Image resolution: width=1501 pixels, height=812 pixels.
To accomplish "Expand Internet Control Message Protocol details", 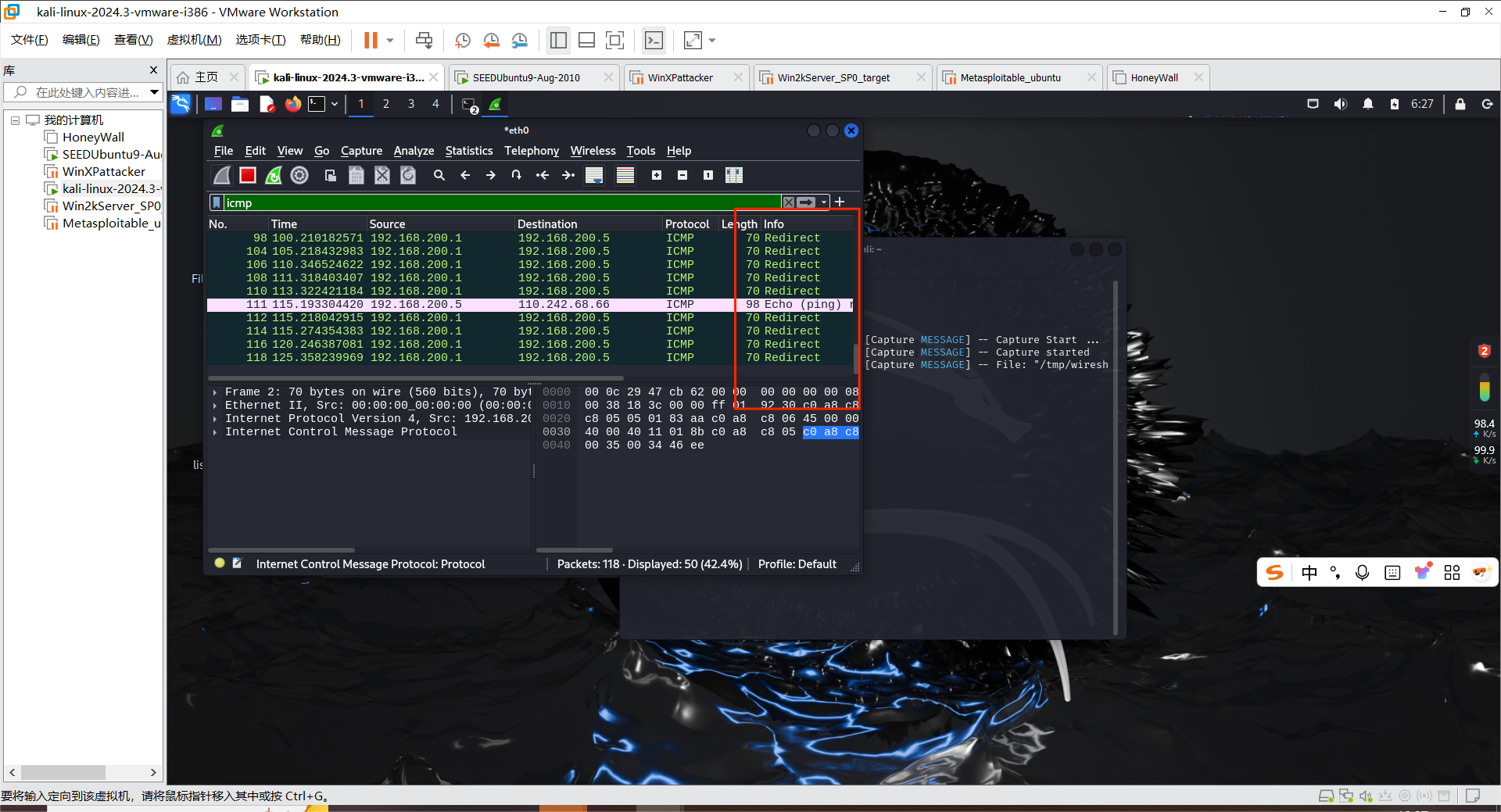I will point(215,432).
